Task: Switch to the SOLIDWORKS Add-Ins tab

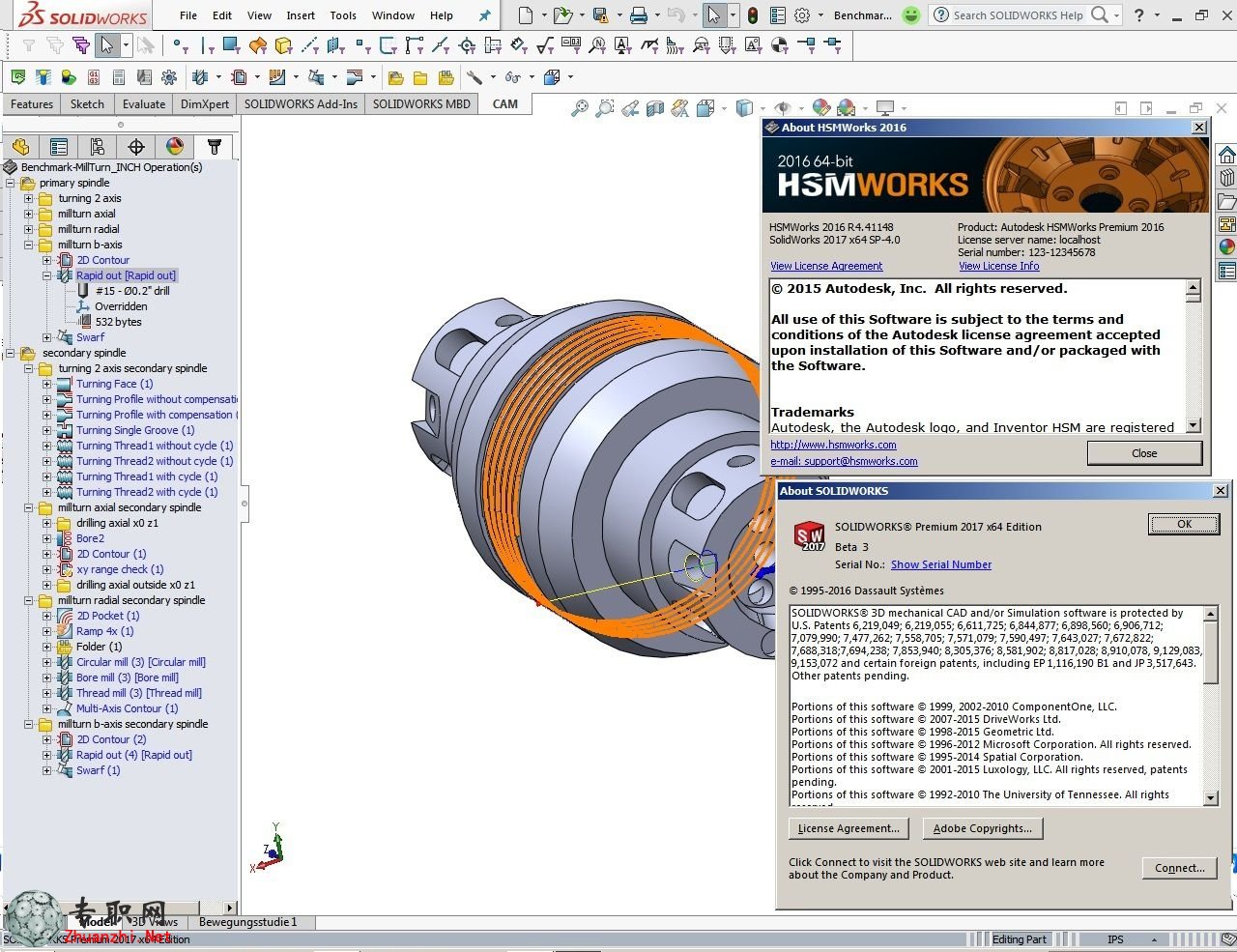Action: 301,104
